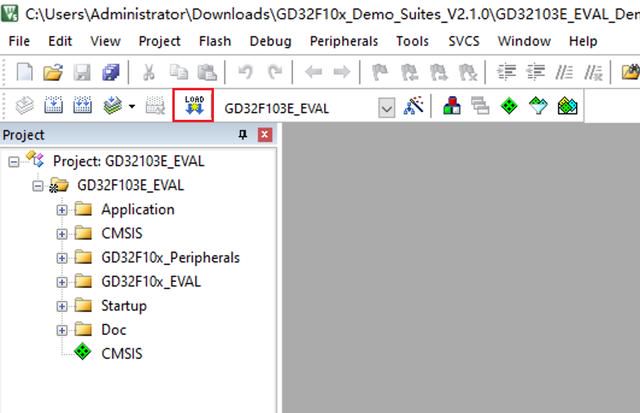Navigate backwards with left arrow icon
This screenshot has height=413, width=640.
[313, 72]
